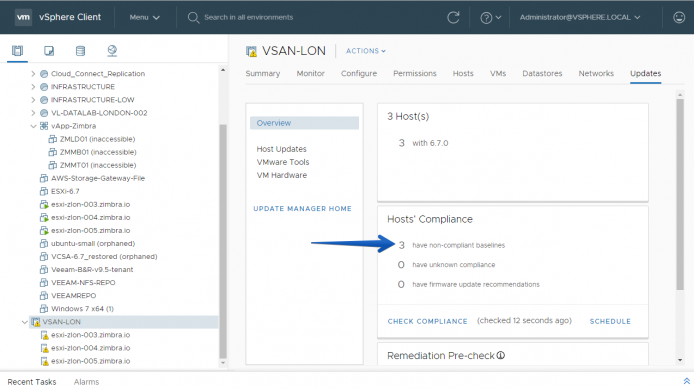Open the help question mark menu
This screenshot has height=389, width=694.
(490, 18)
